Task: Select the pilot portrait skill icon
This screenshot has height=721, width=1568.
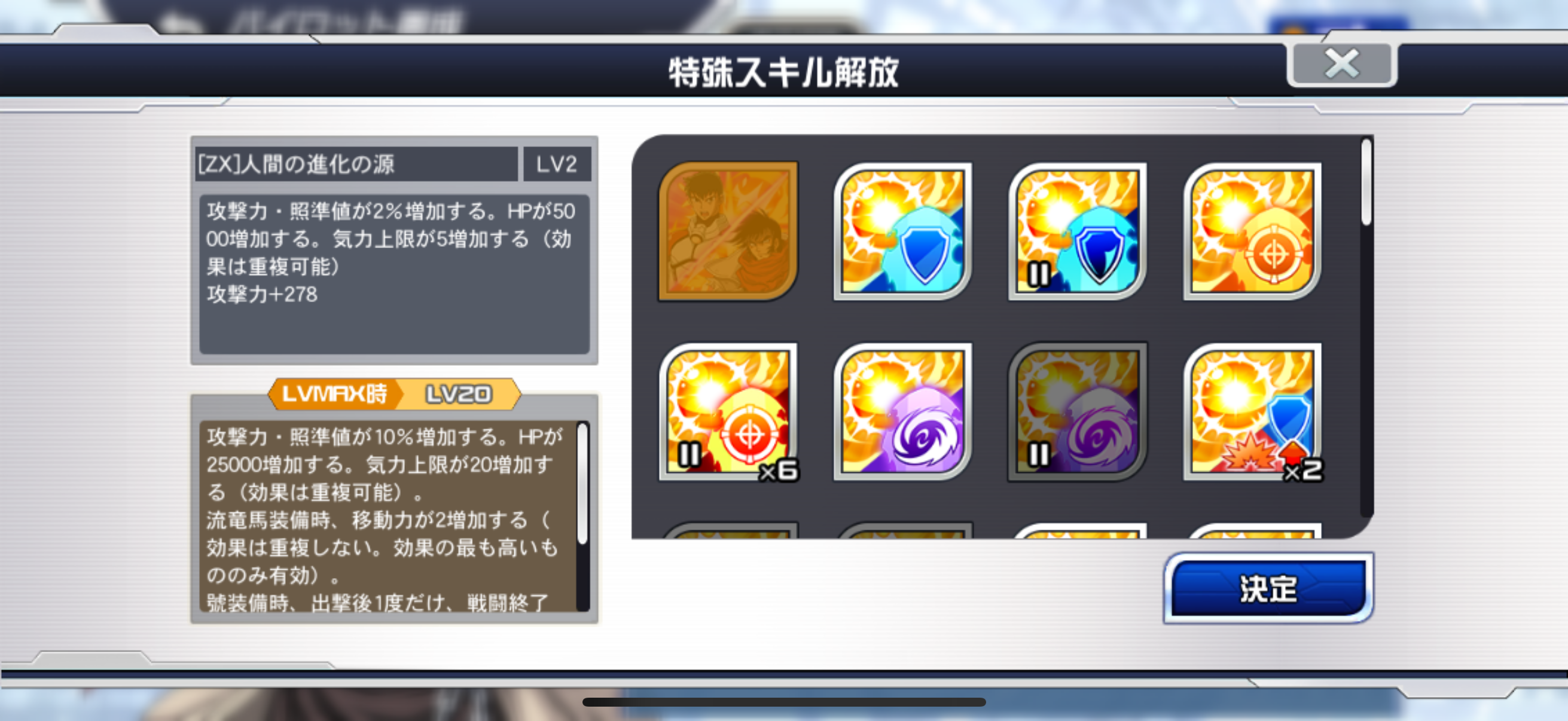Action: coord(728,231)
